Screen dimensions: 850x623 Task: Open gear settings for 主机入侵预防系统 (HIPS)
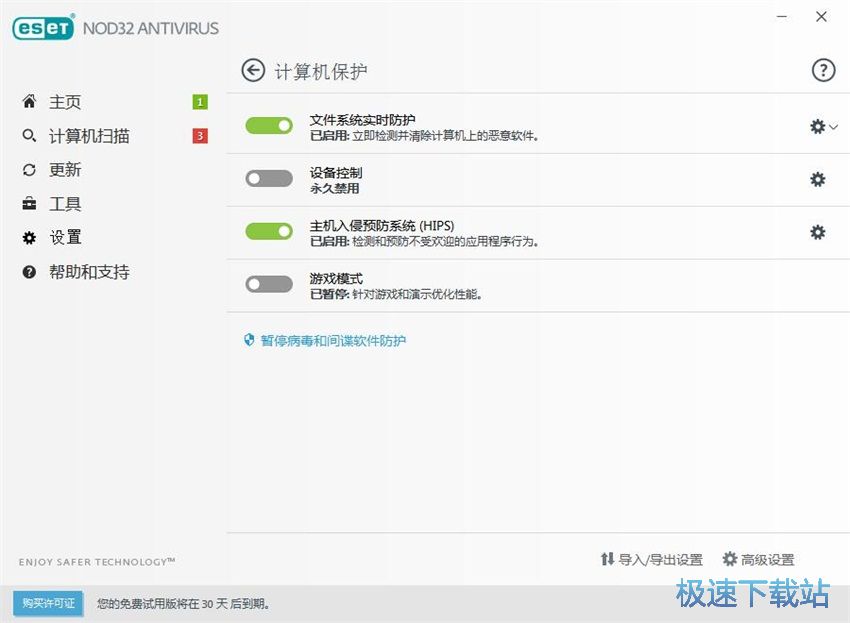pyautogui.click(x=817, y=233)
